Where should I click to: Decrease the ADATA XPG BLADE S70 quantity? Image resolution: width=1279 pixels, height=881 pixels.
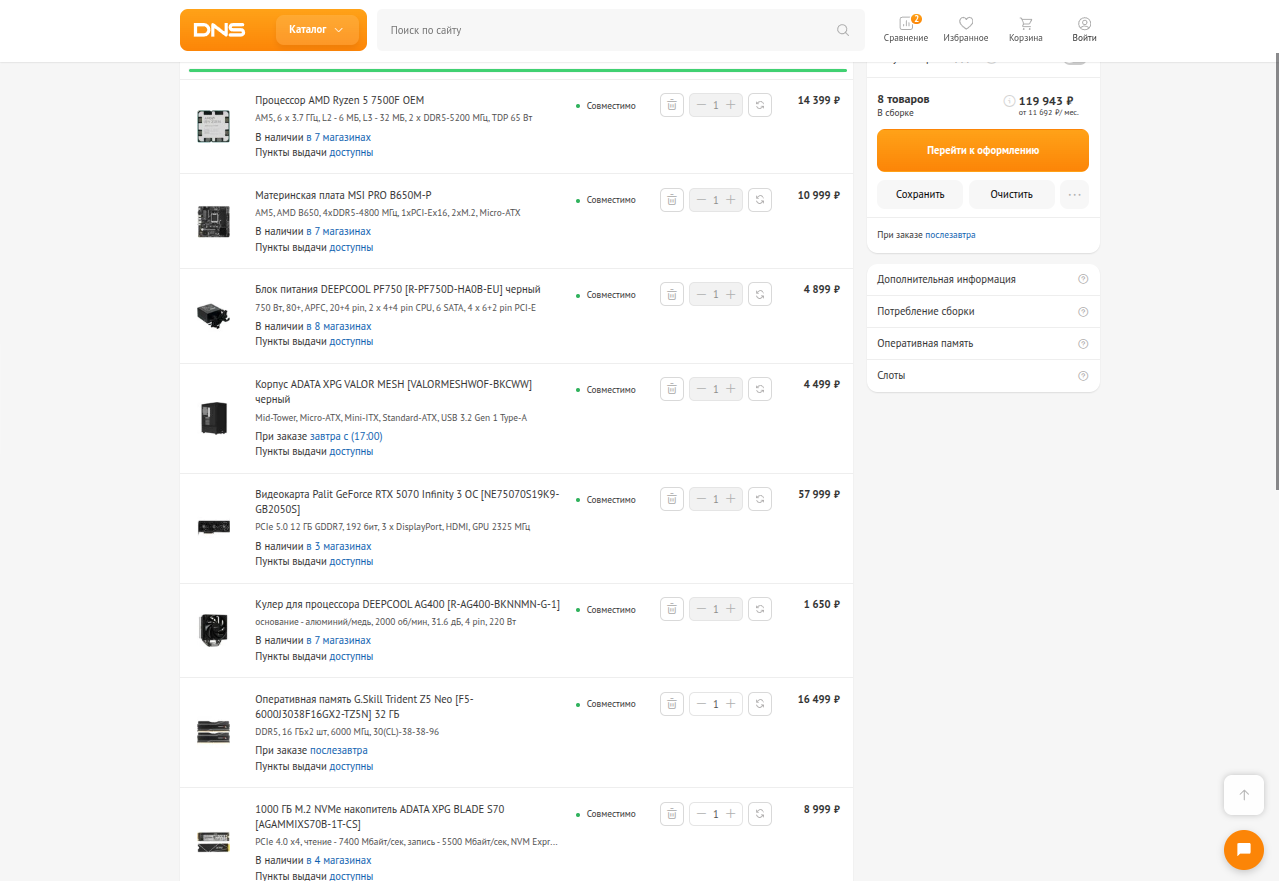[x=701, y=814]
